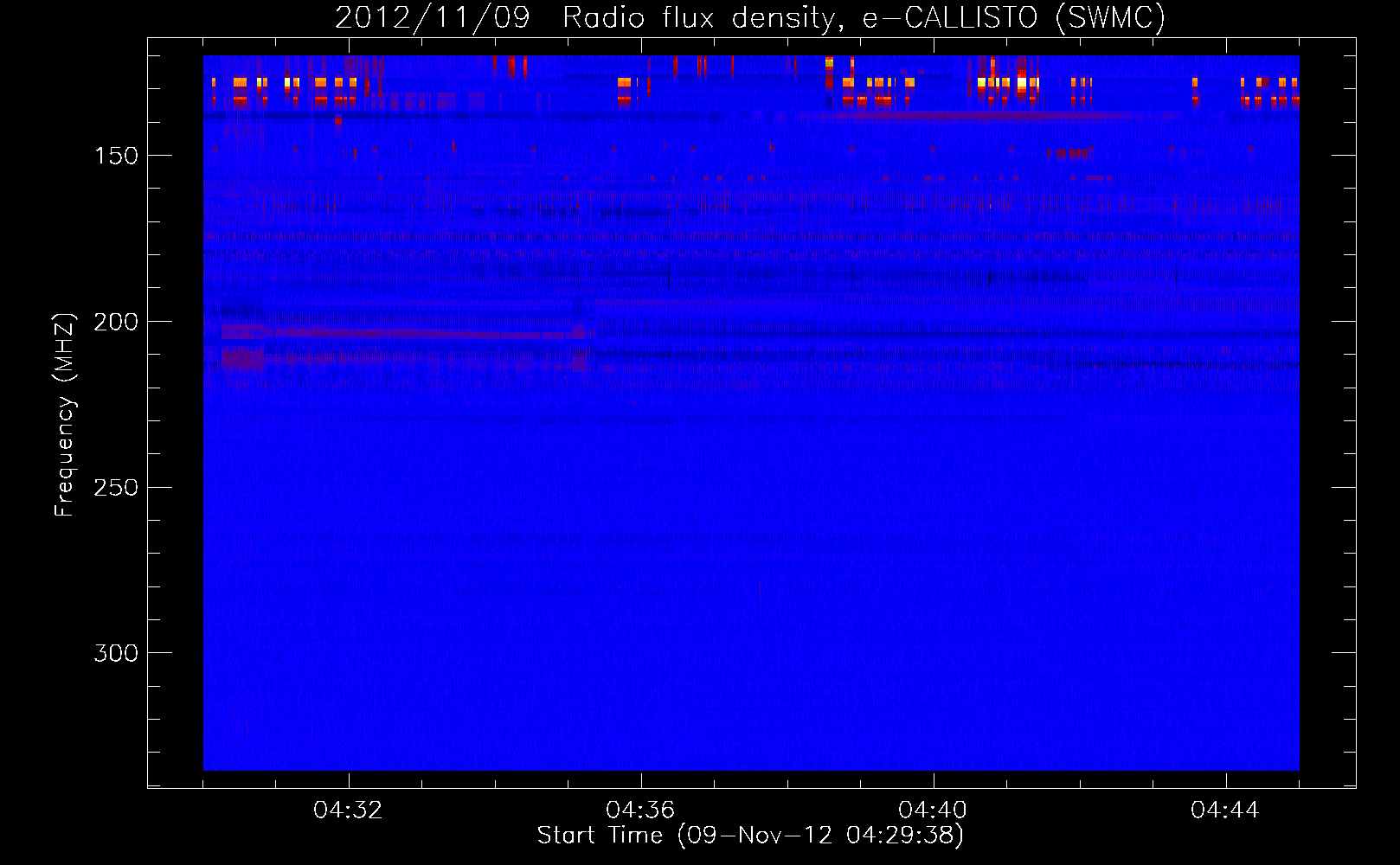Screen dimensions: 1400x865
Task: Click the 04:44 time tick label
Action: [x=1225, y=811]
